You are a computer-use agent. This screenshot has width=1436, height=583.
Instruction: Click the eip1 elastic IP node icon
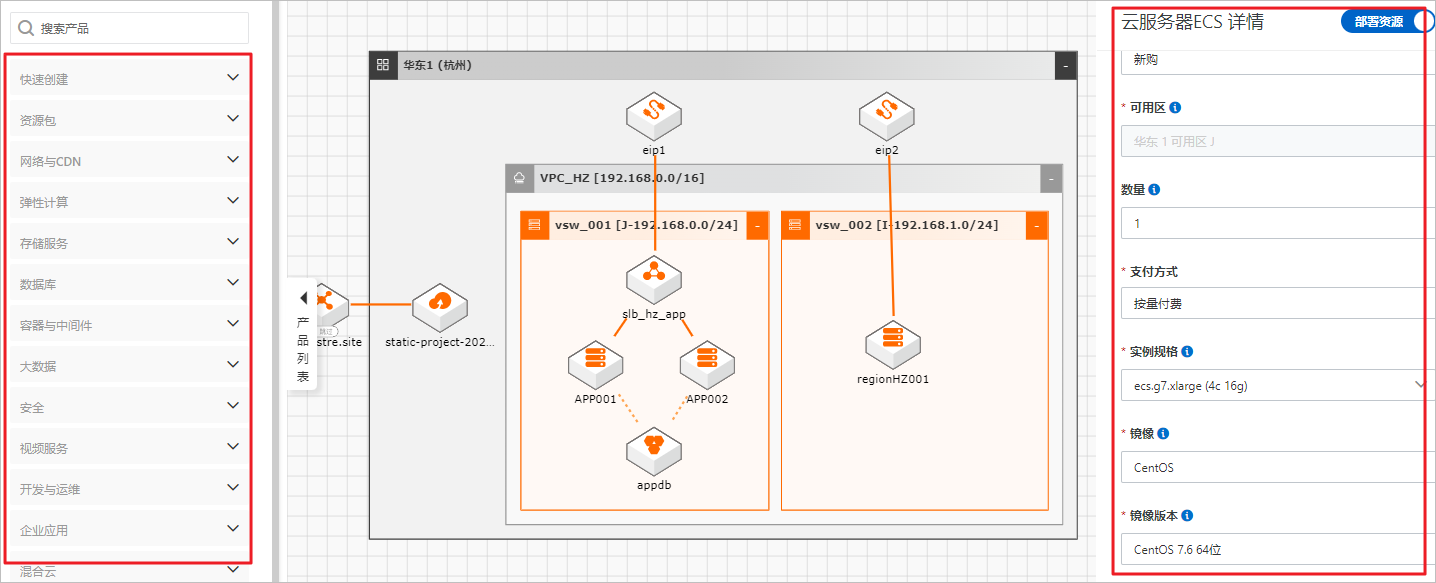pos(654,115)
